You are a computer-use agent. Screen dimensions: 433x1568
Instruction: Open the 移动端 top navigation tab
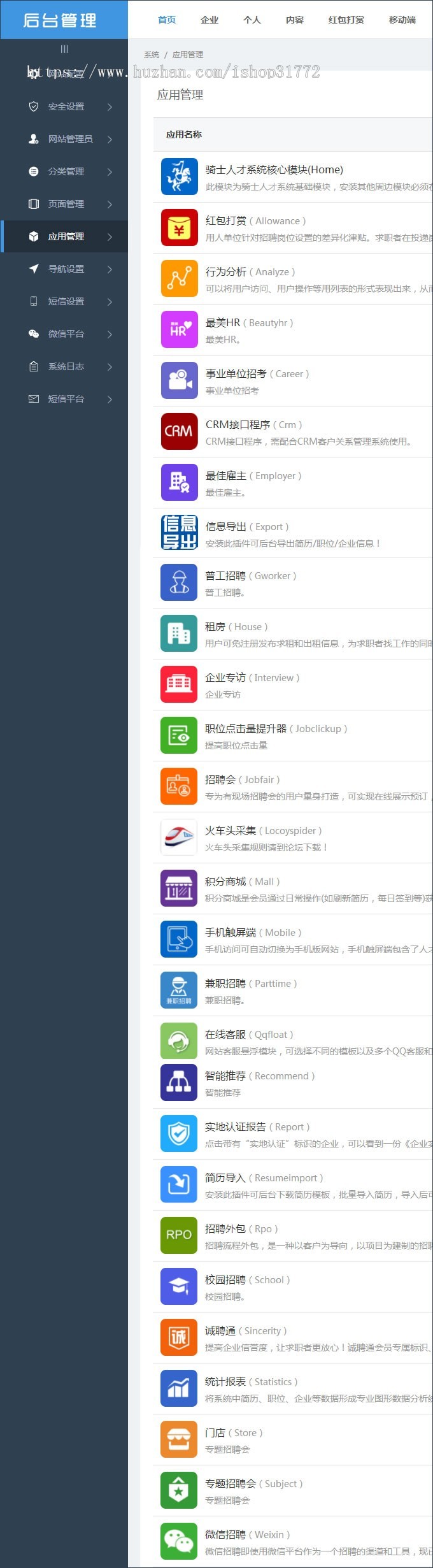tap(402, 20)
